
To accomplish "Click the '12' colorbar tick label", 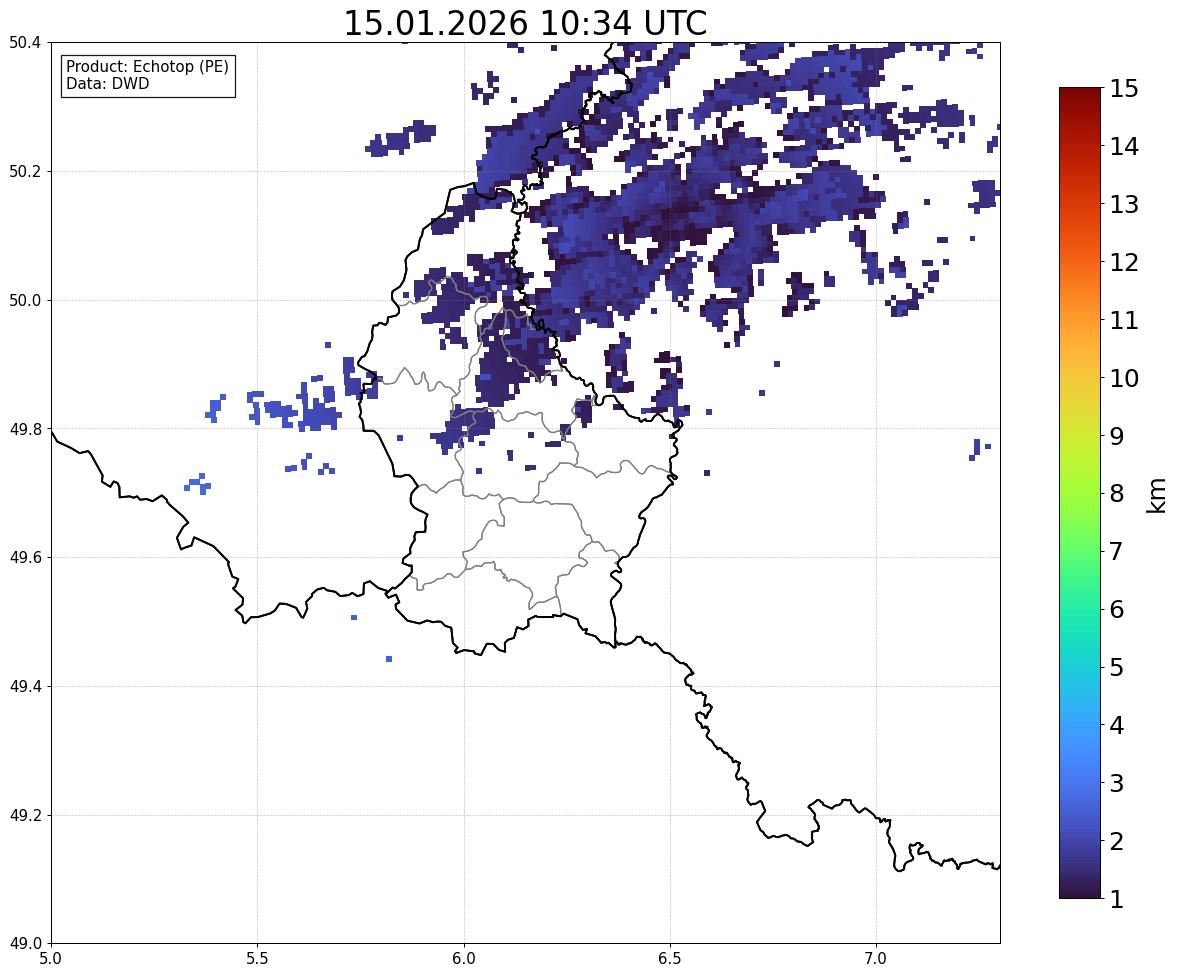I will click(x=1124, y=262).
